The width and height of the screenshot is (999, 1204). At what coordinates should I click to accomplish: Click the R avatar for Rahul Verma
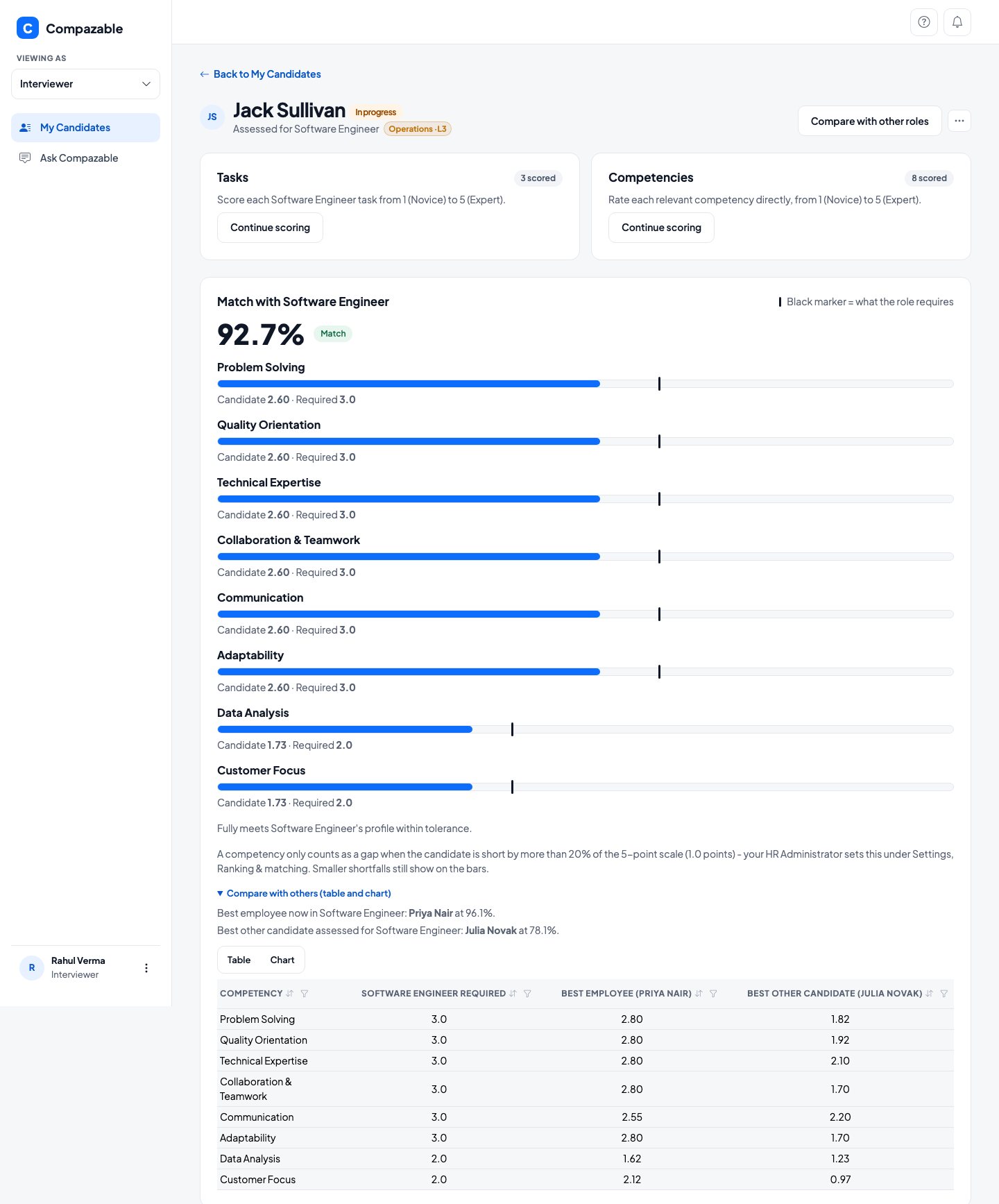pyautogui.click(x=32, y=968)
